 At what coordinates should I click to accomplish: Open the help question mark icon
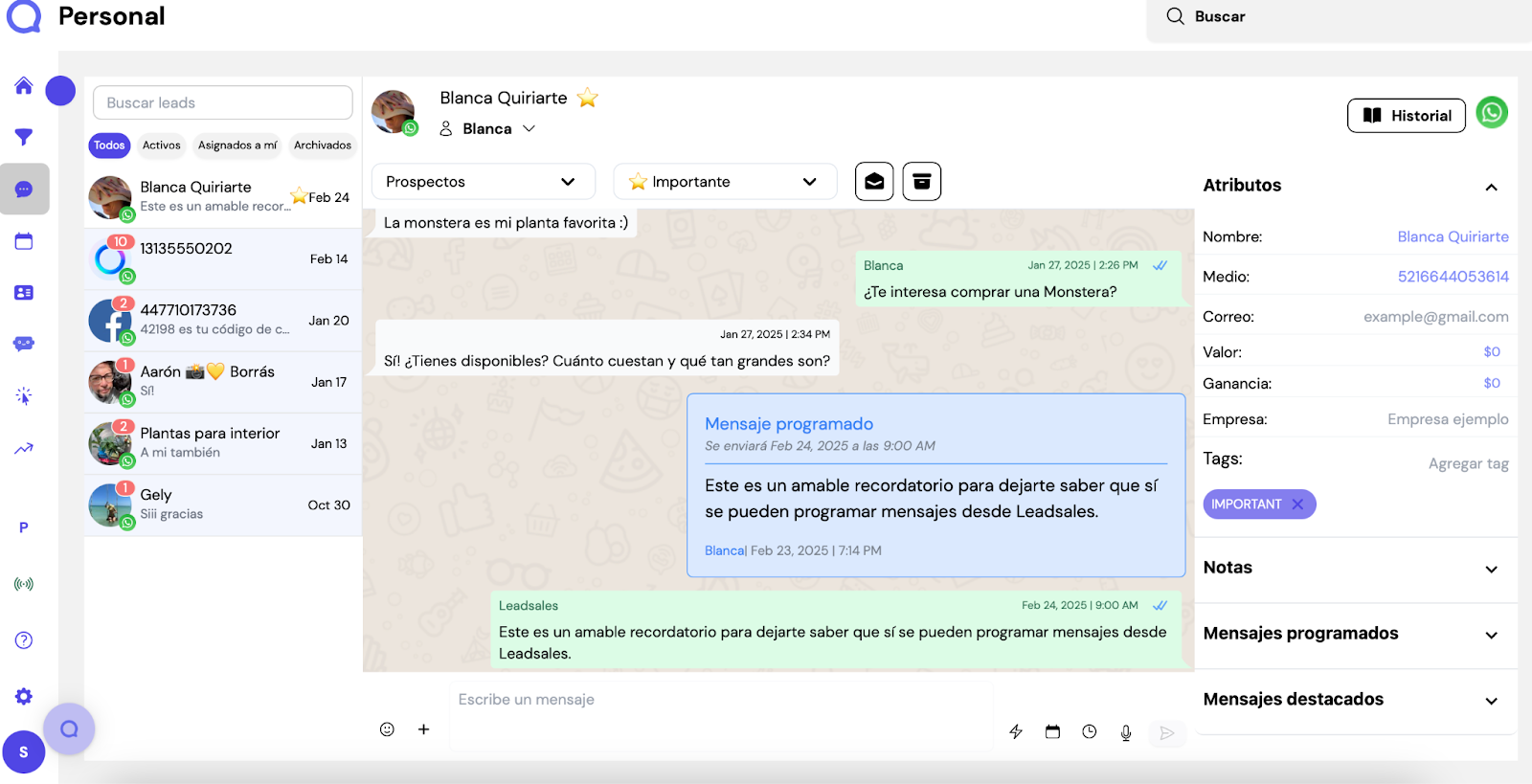pos(24,640)
